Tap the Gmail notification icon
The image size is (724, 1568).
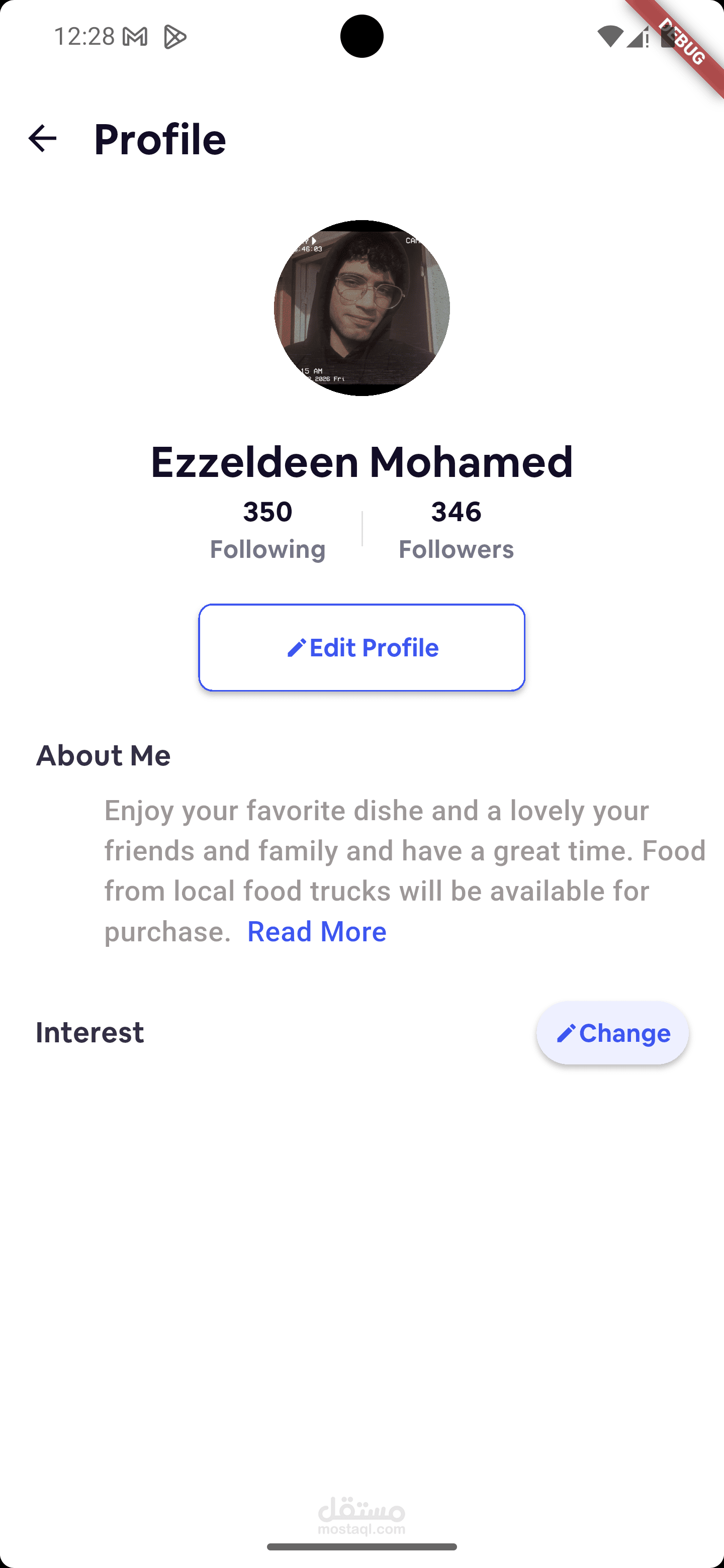tap(135, 37)
